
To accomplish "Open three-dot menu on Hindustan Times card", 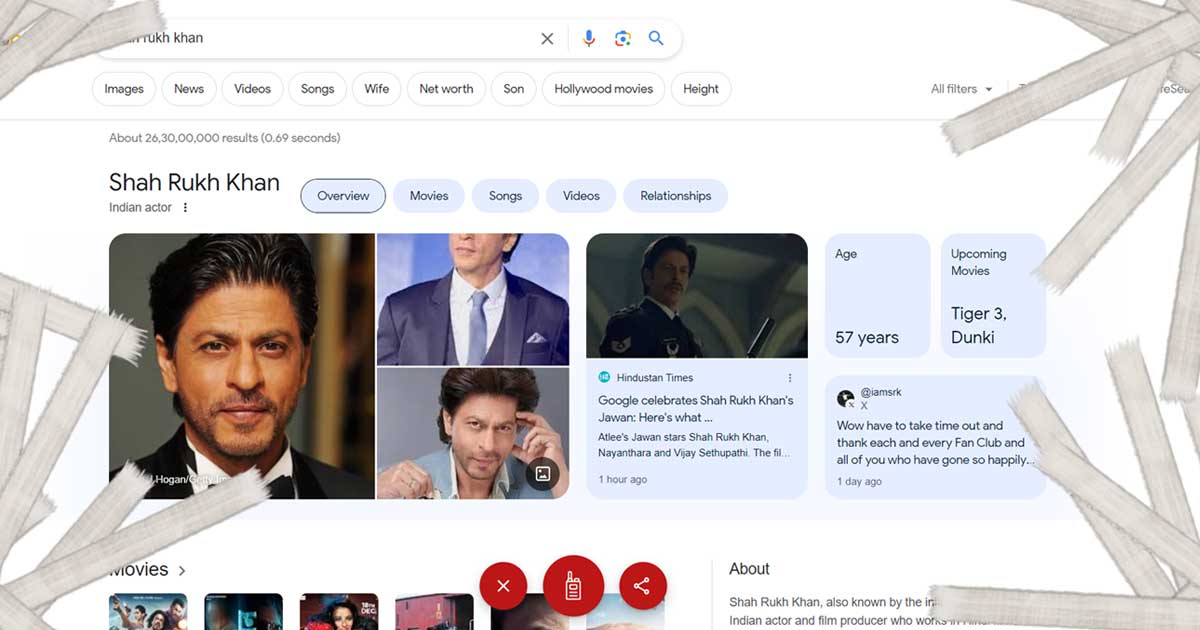I will click(790, 378).
